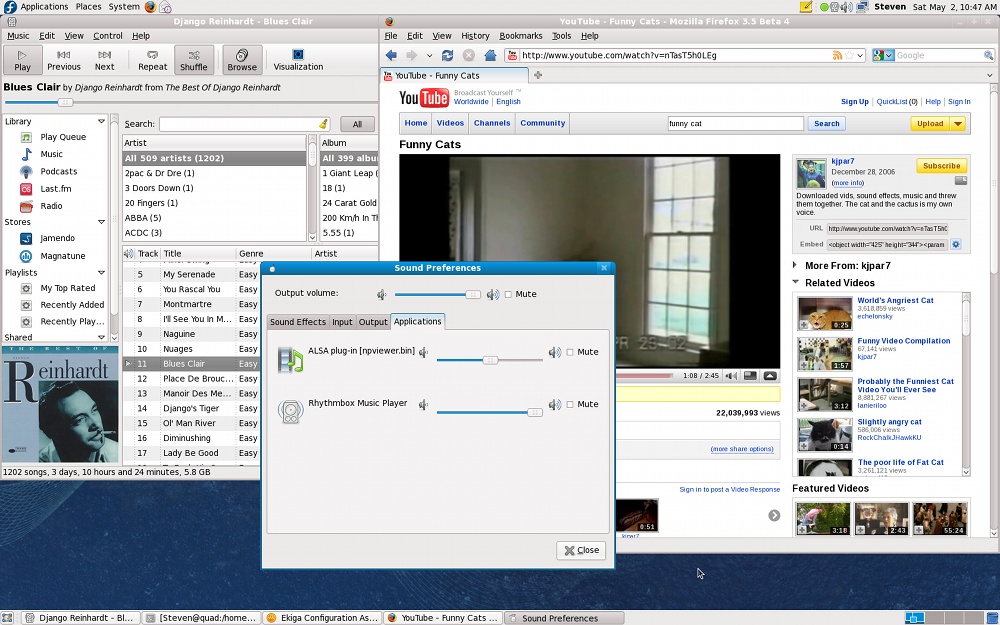Open a new tab in Firefox

tap(538, 75)
